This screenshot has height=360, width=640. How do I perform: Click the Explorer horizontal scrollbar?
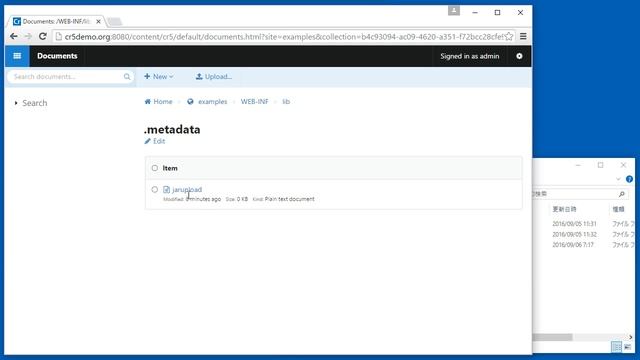tap(552, 337)
